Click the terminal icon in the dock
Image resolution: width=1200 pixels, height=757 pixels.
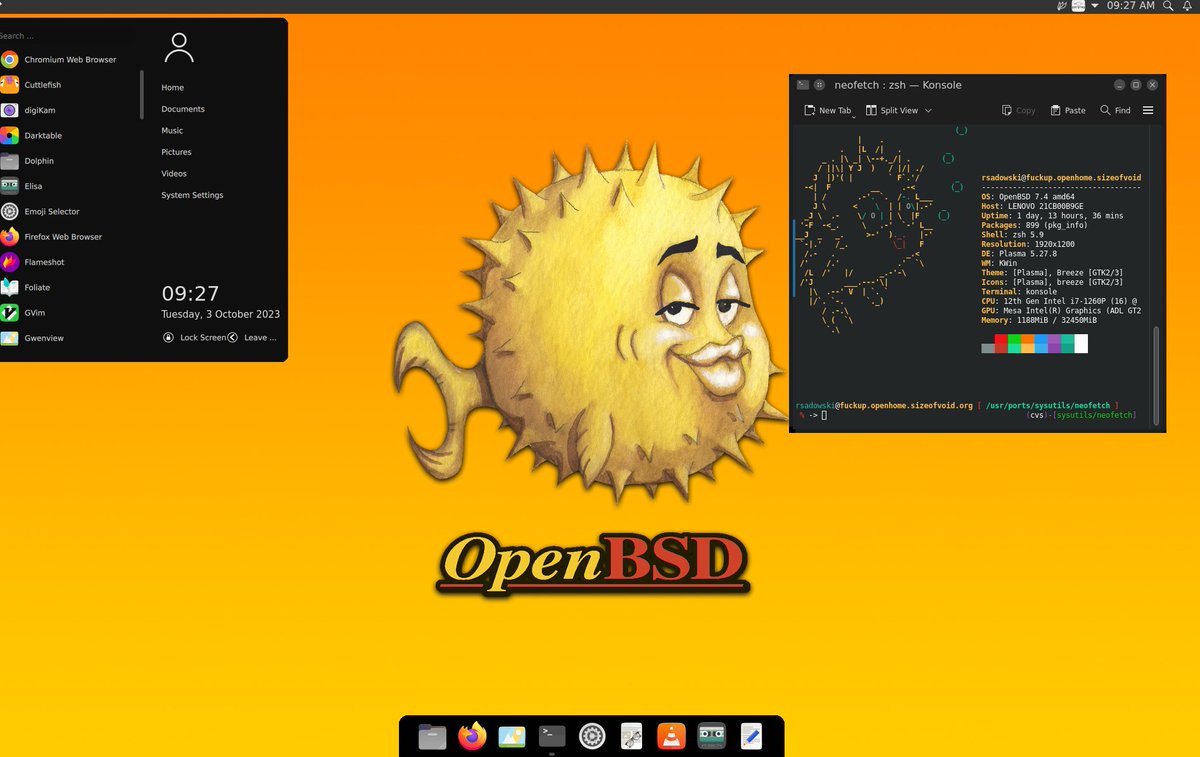552,737
